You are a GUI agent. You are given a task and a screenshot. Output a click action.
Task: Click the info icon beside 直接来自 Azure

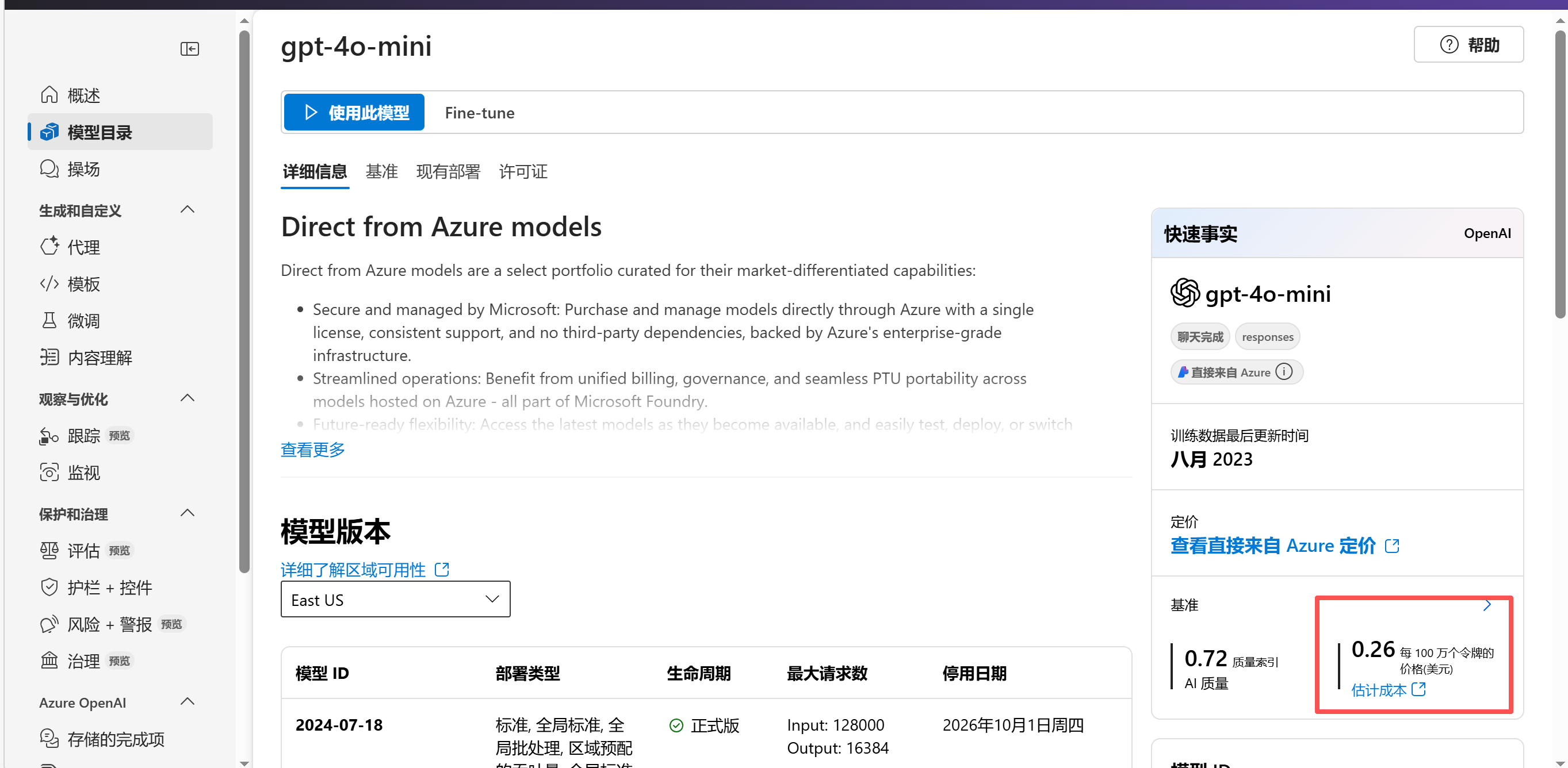1284,372
